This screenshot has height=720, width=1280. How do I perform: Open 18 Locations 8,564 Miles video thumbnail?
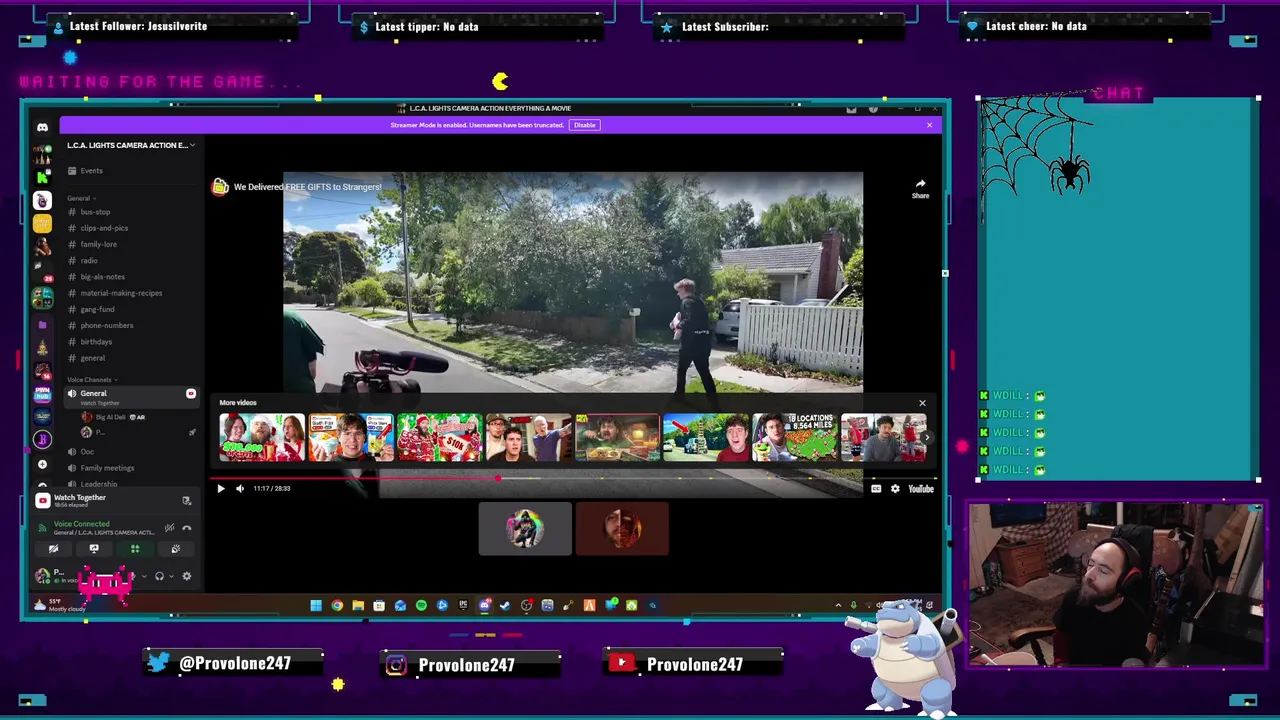795,437
